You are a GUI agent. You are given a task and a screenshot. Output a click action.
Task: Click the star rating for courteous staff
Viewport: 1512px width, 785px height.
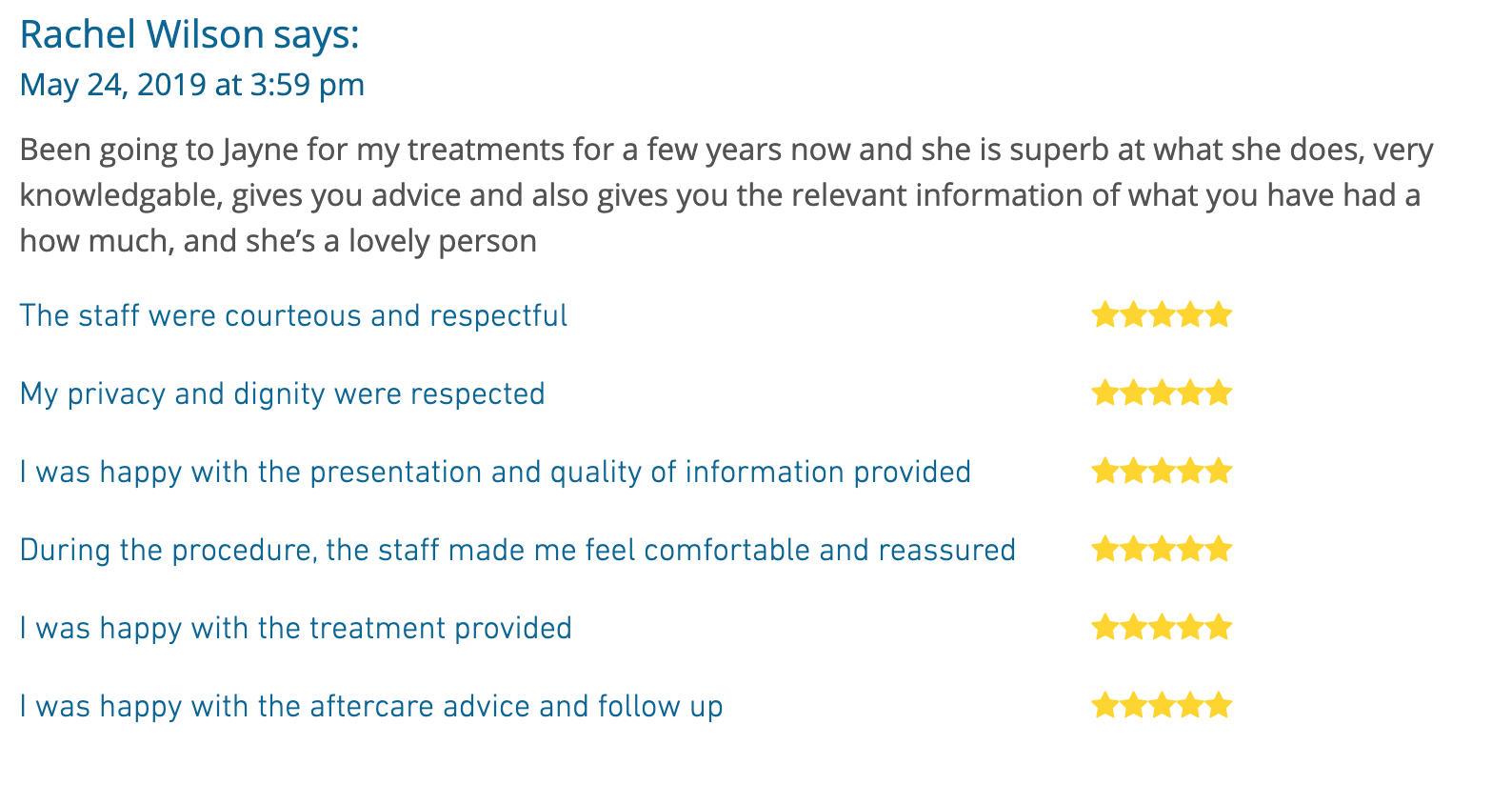(1162, 314)
